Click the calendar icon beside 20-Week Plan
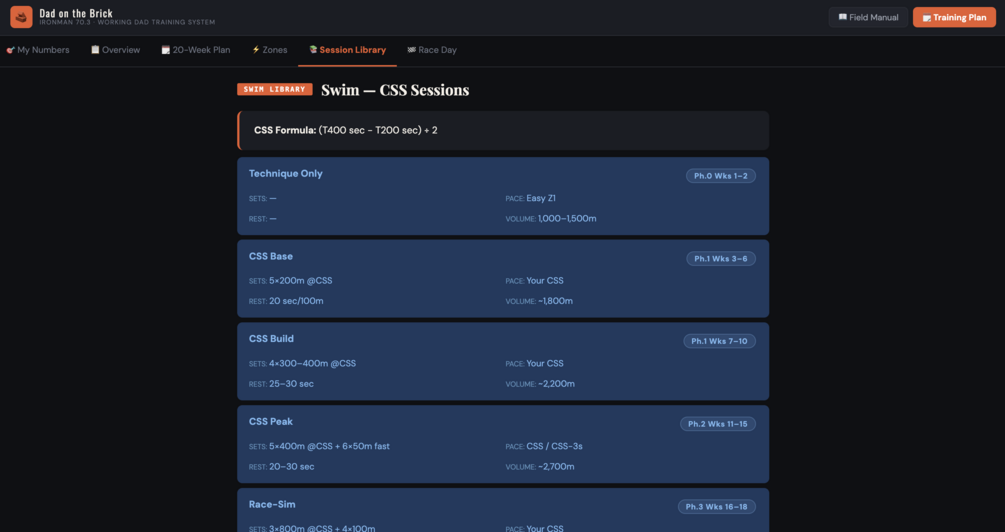The image size is (1005, 532). (165, 50)
